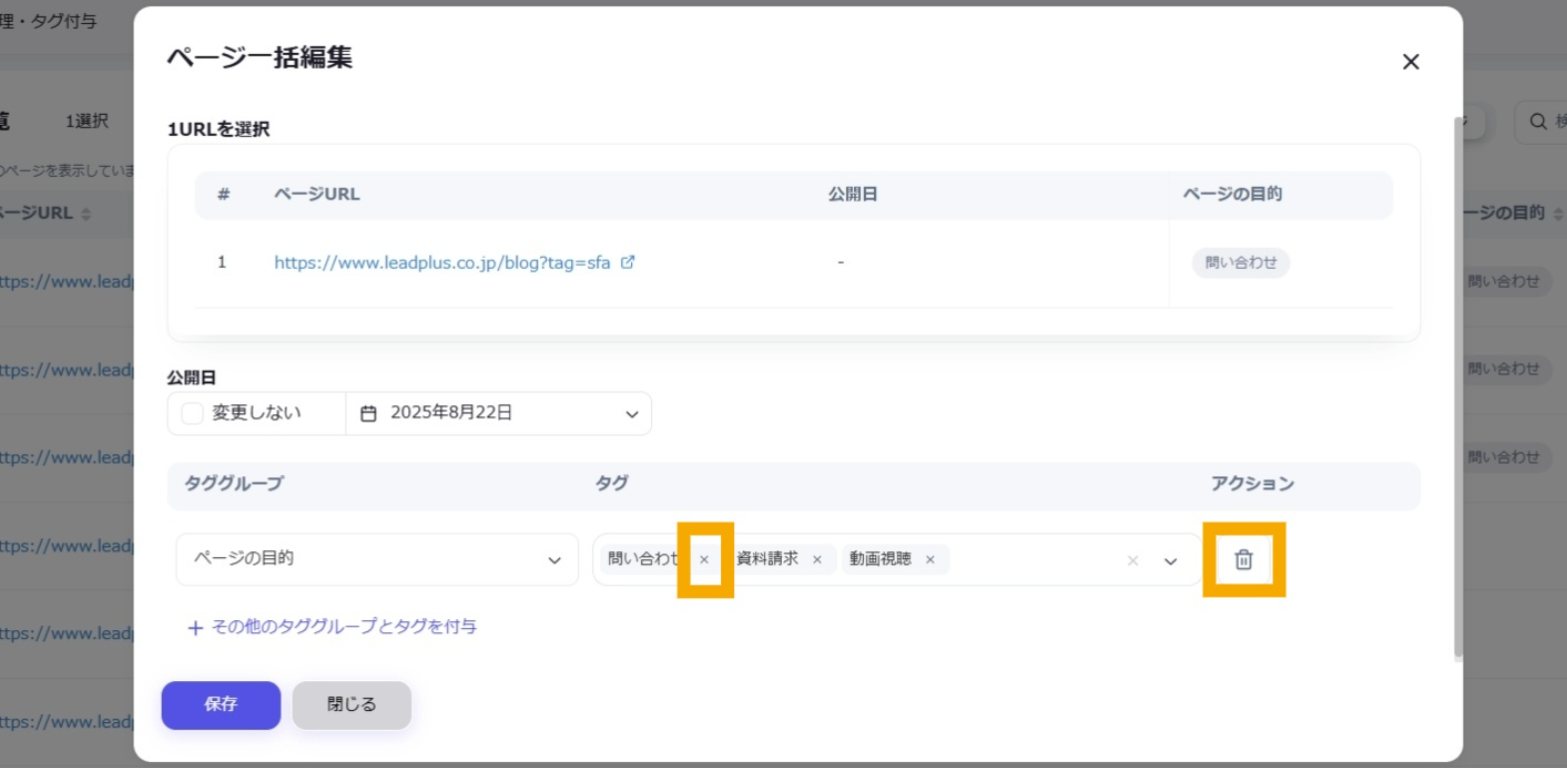Toggle the 変更しない checkbox
This screenshot has width=1567, height=768.
[193, 413]
